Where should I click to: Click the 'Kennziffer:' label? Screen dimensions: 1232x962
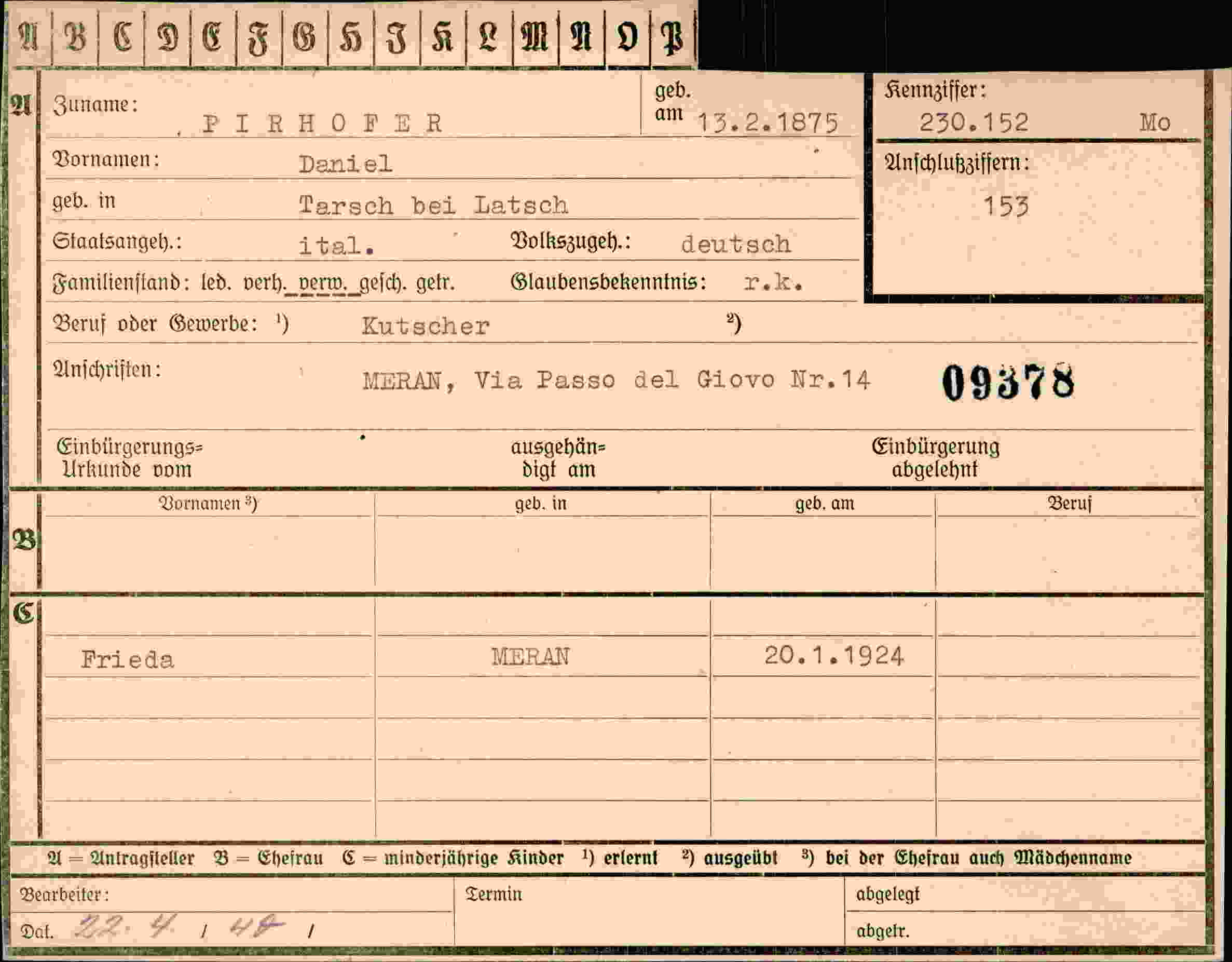tap(935, 90)
